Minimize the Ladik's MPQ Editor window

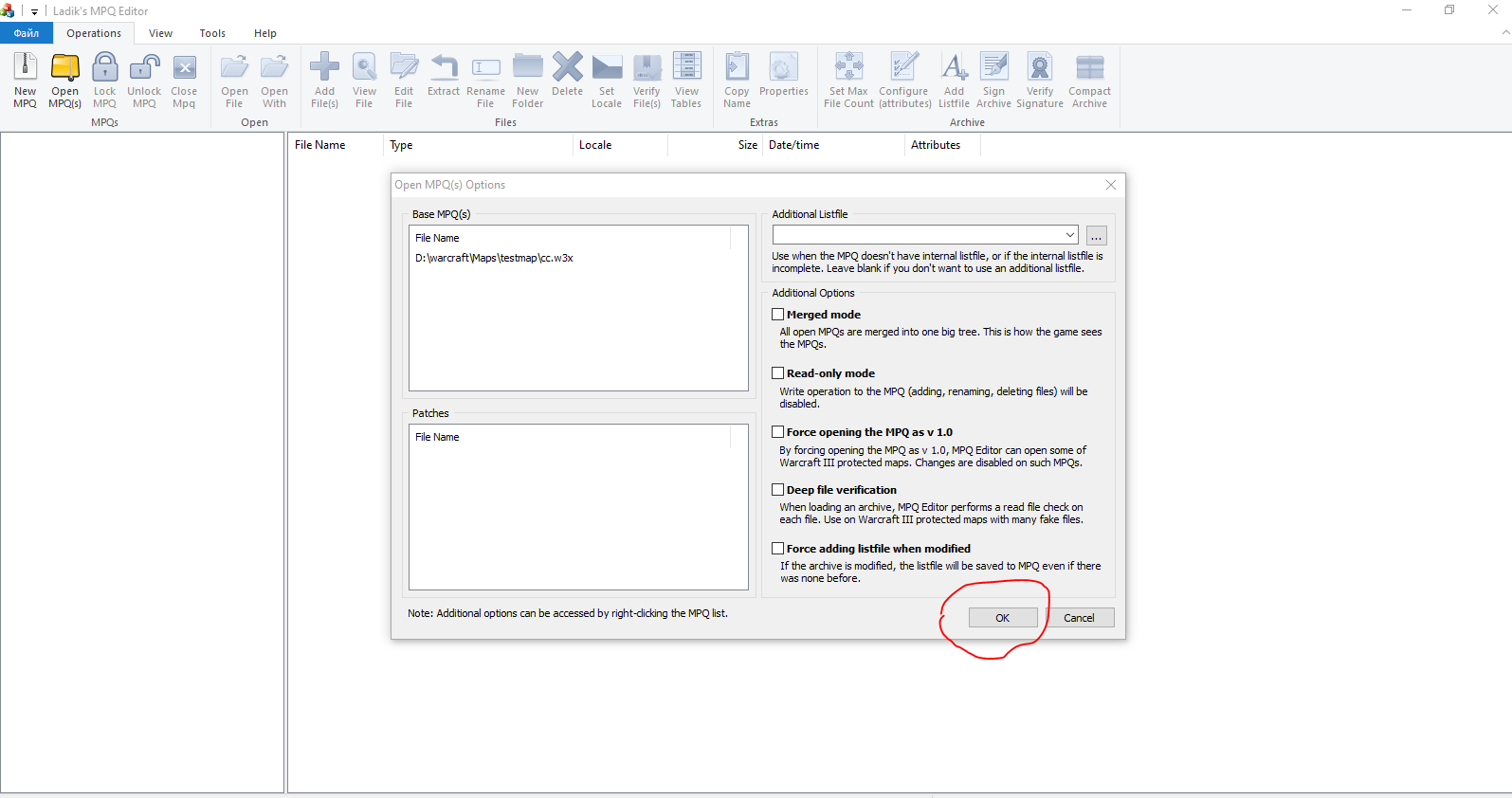[x=1407, y=10]
